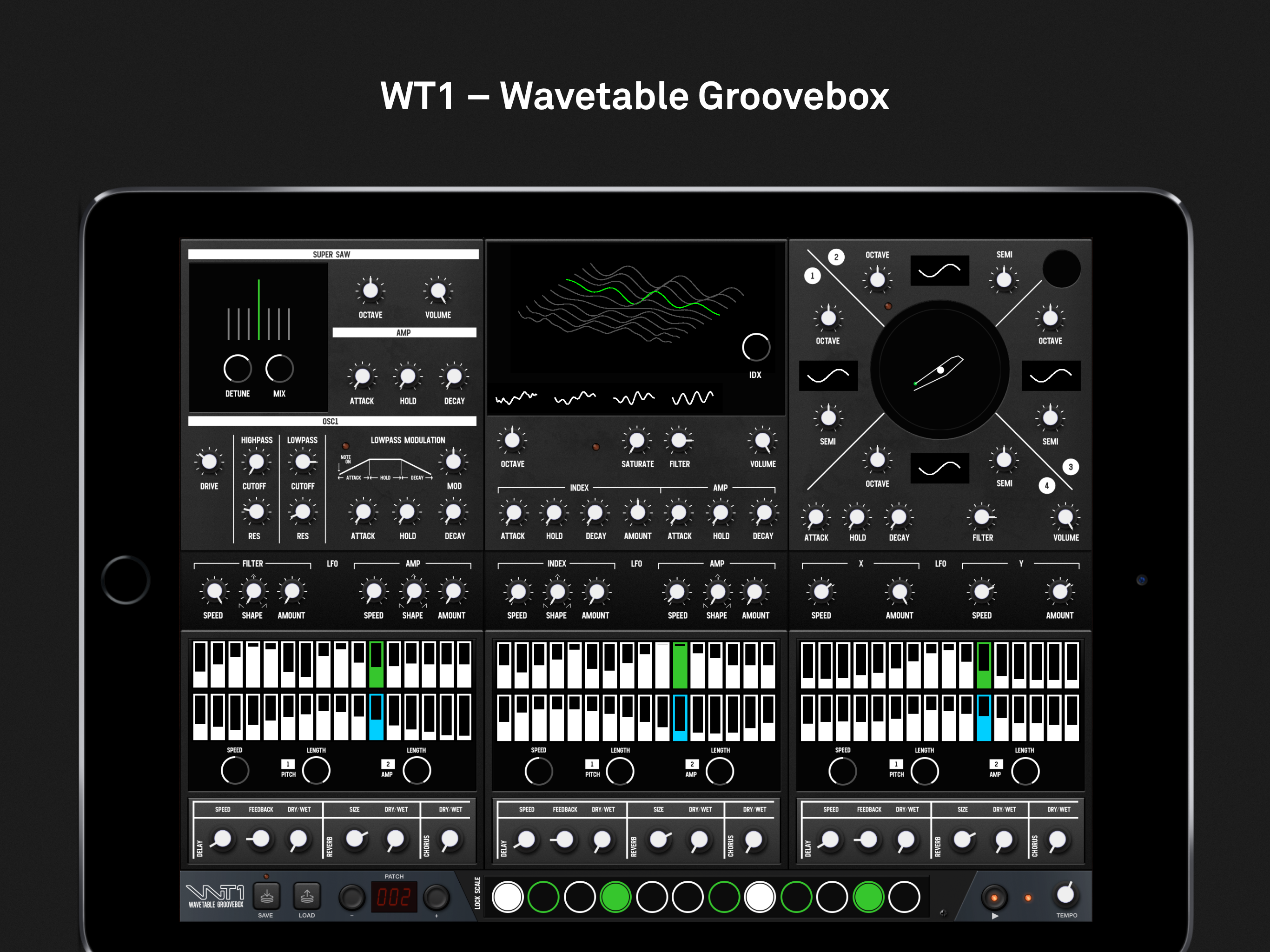Select the 2 AMP lane in the right sequencer
This screenshot has width=1270, height=952.
[x=996, y=768]
